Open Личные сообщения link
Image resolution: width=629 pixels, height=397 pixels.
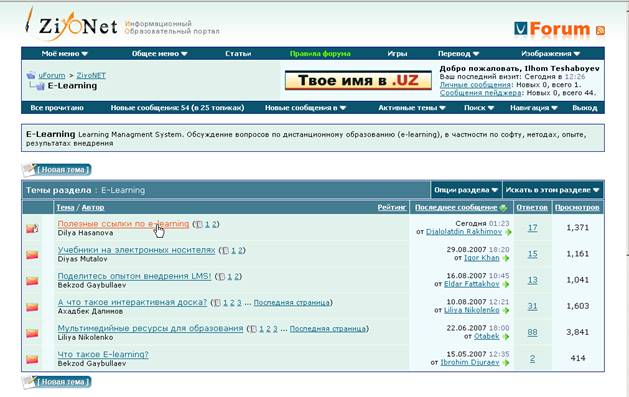(x=475, y=85)
